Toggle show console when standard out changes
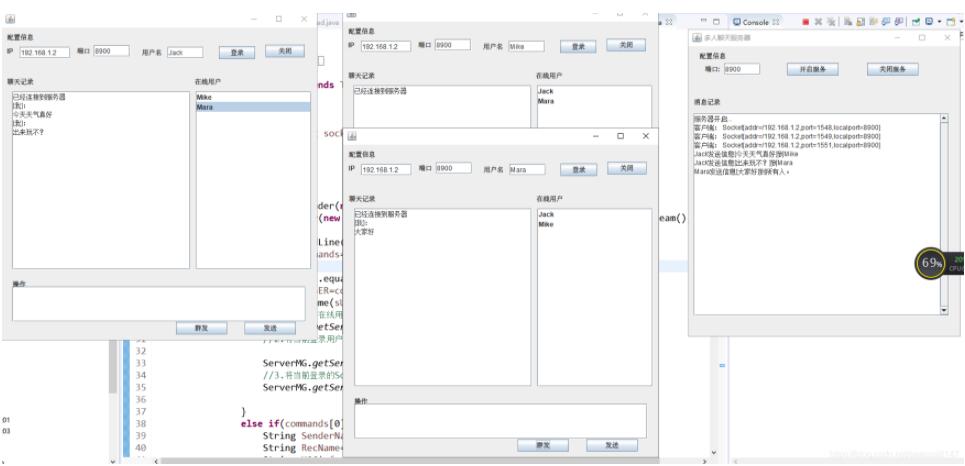 [886, 22]
